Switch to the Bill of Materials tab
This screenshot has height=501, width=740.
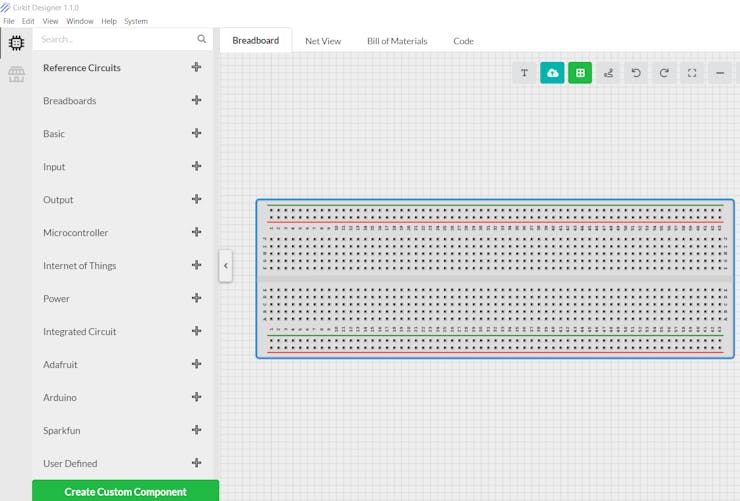point(397,41)
